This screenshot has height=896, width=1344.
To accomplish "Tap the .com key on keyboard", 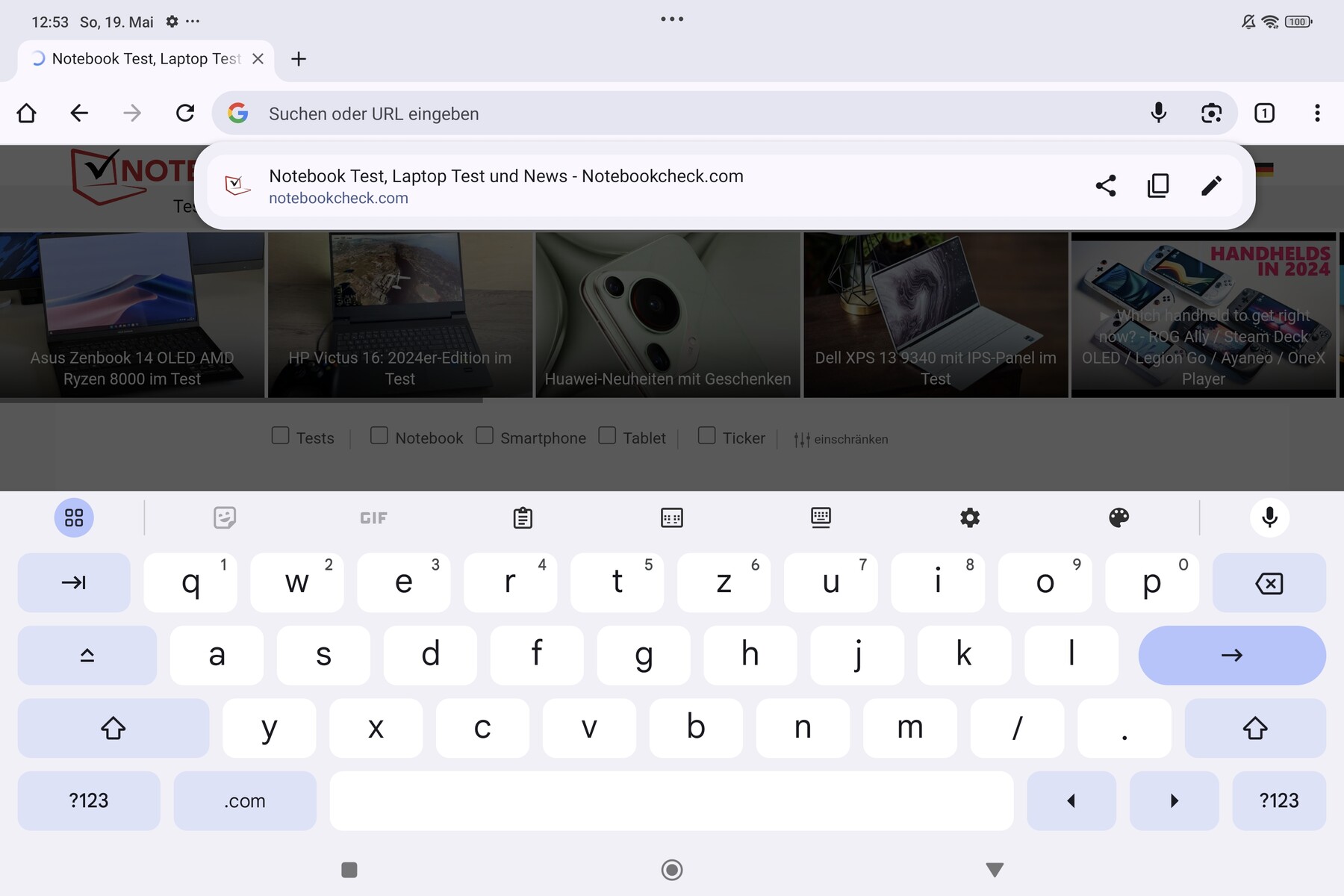I will click(x=245, y=800).
